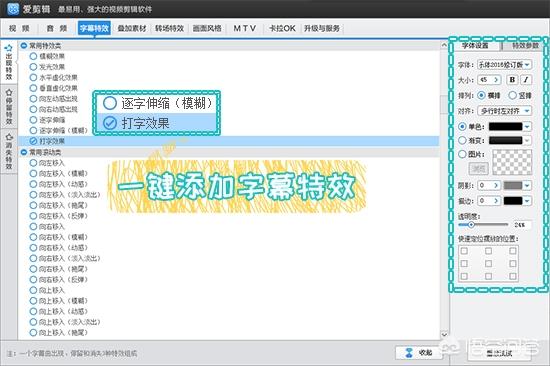Click the 浏览 browse button under 图片
This screenshot has width=550, height=366.
coord(478,169)
